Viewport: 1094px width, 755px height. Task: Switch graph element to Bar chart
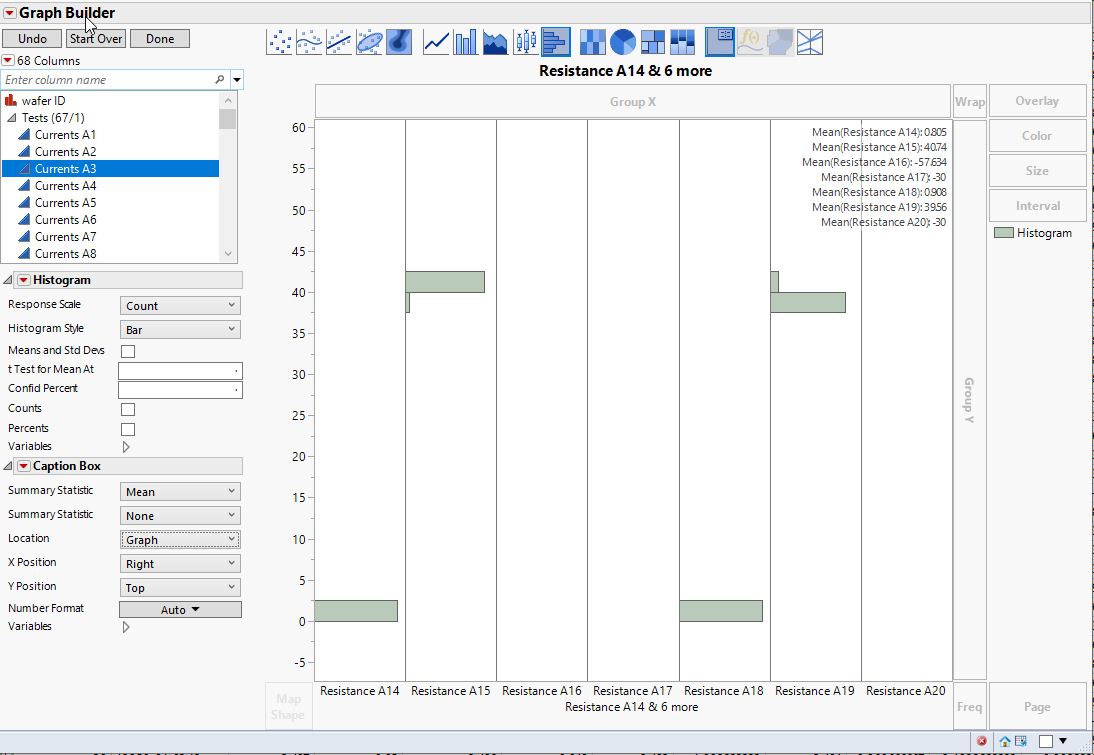pyautogui.click(x=466, y=41)
